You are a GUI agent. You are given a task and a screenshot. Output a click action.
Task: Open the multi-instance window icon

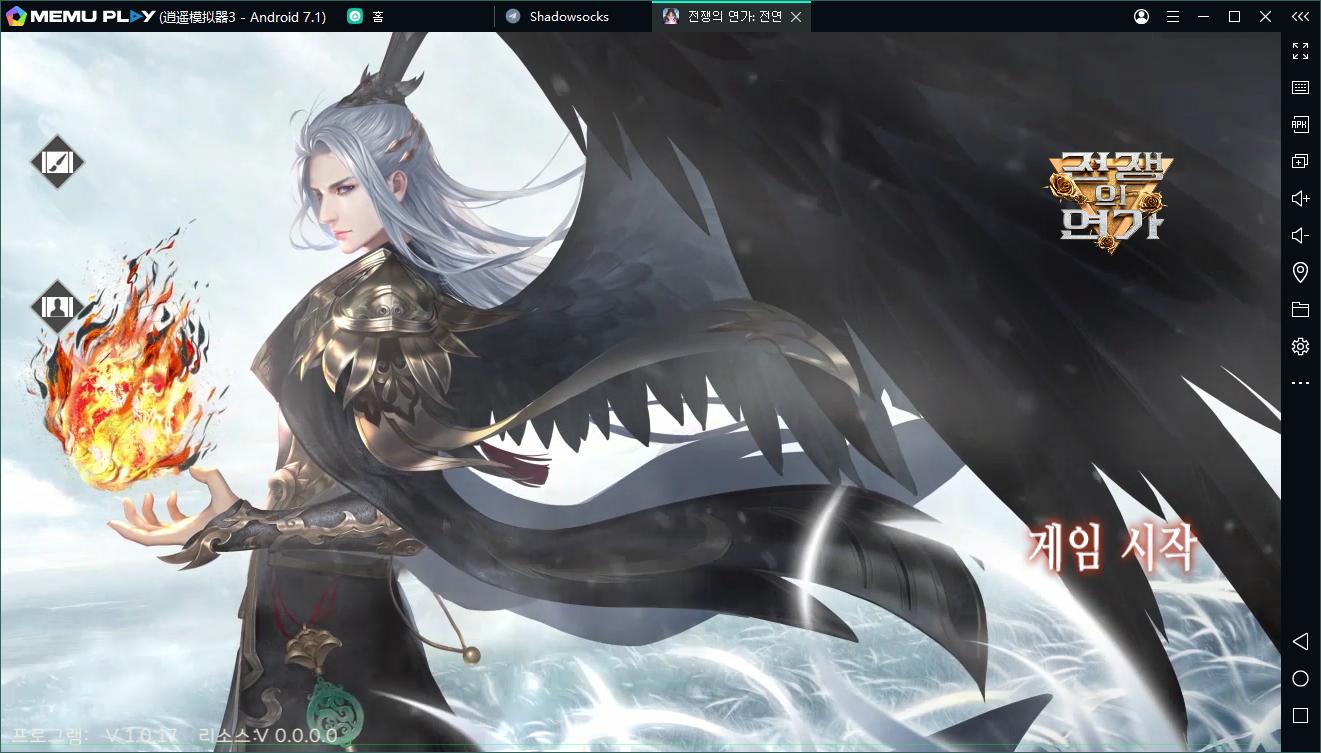tap(1300, 161)
